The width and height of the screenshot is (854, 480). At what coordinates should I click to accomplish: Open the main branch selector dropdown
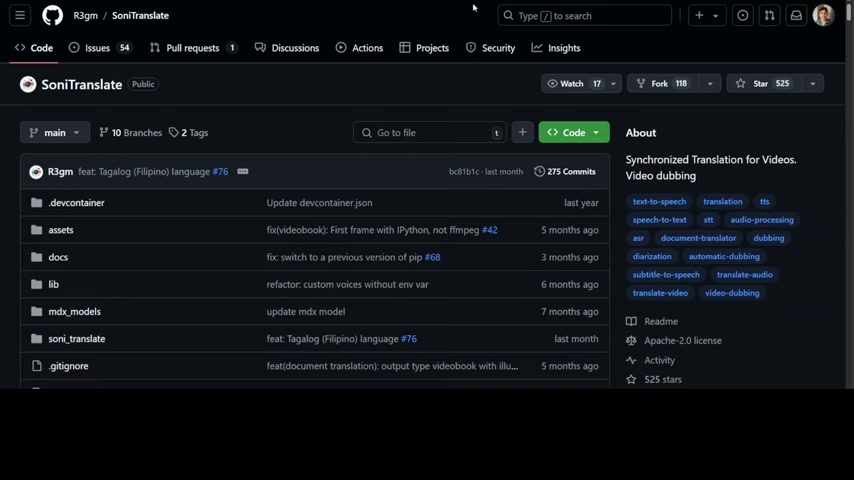tap(55, 132)
